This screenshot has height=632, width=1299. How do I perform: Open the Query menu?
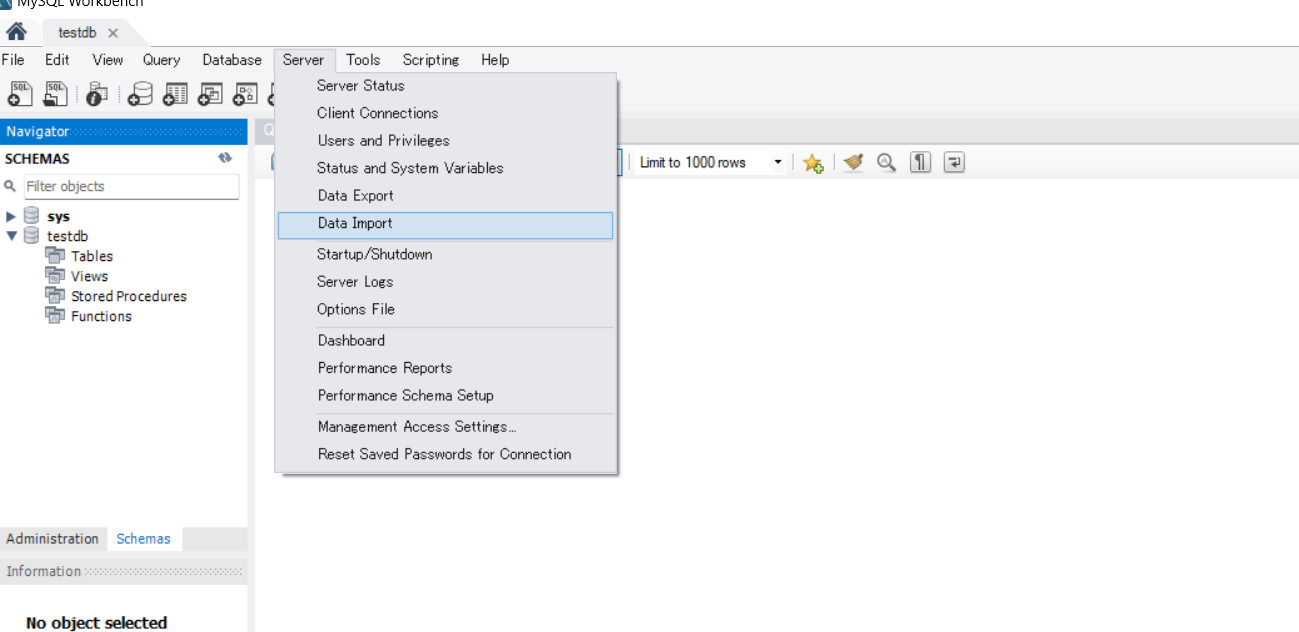162,60
